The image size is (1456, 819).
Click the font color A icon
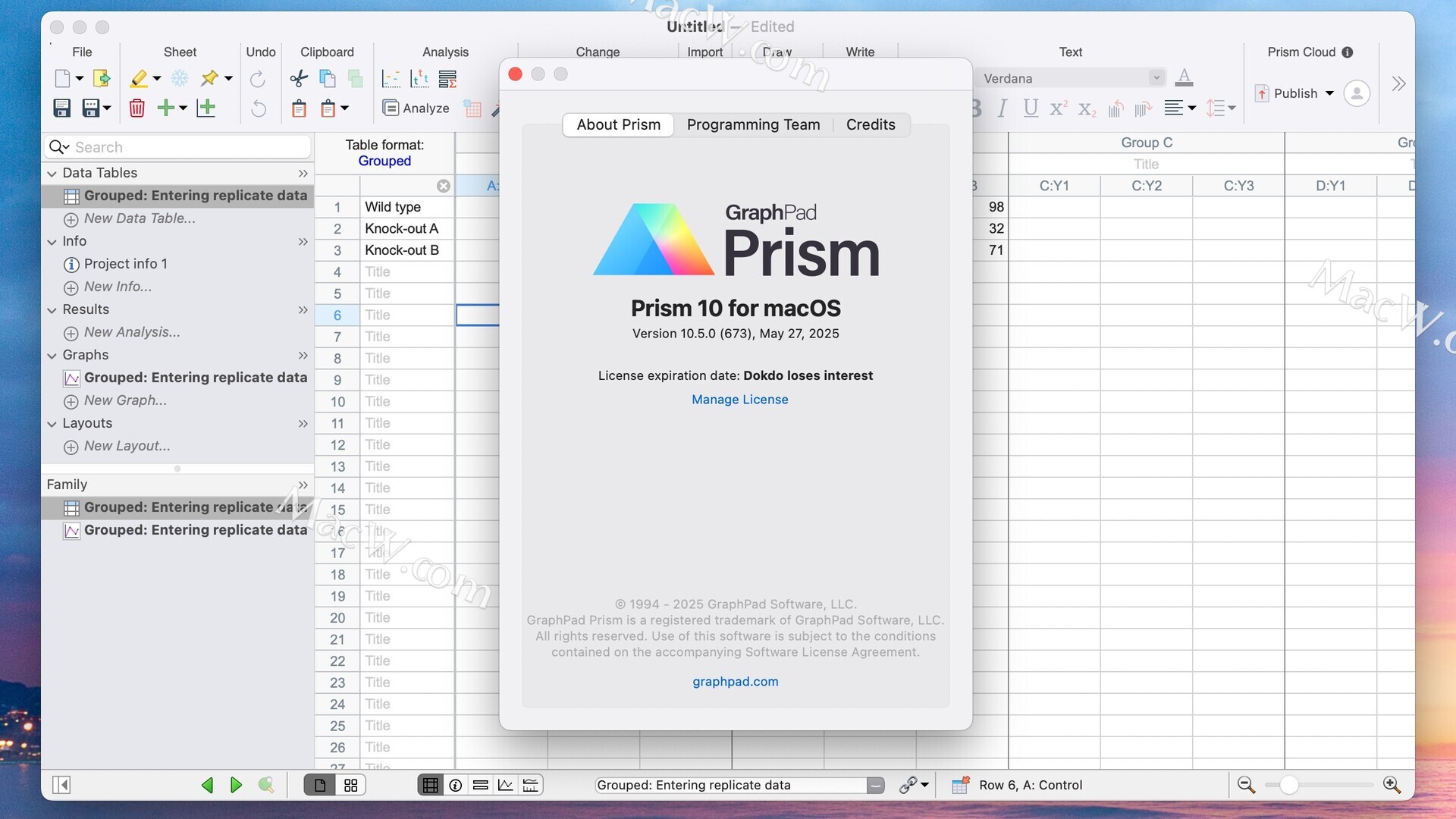(1184, 77)
